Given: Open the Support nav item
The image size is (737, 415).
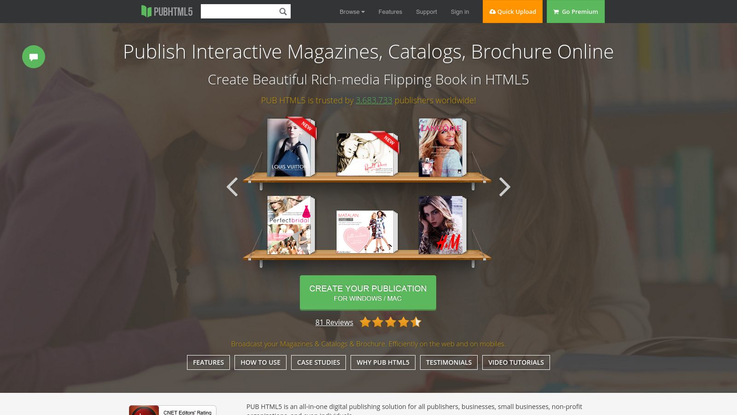Looking at the screenshot, I should click(426, 12).
